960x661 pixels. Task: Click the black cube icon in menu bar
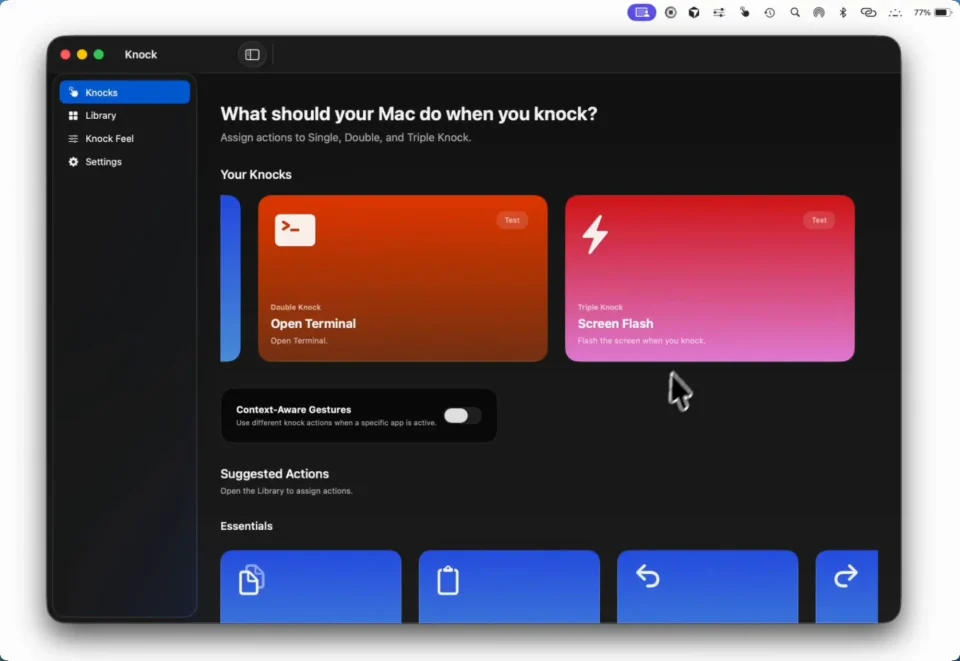pos(694,12)
